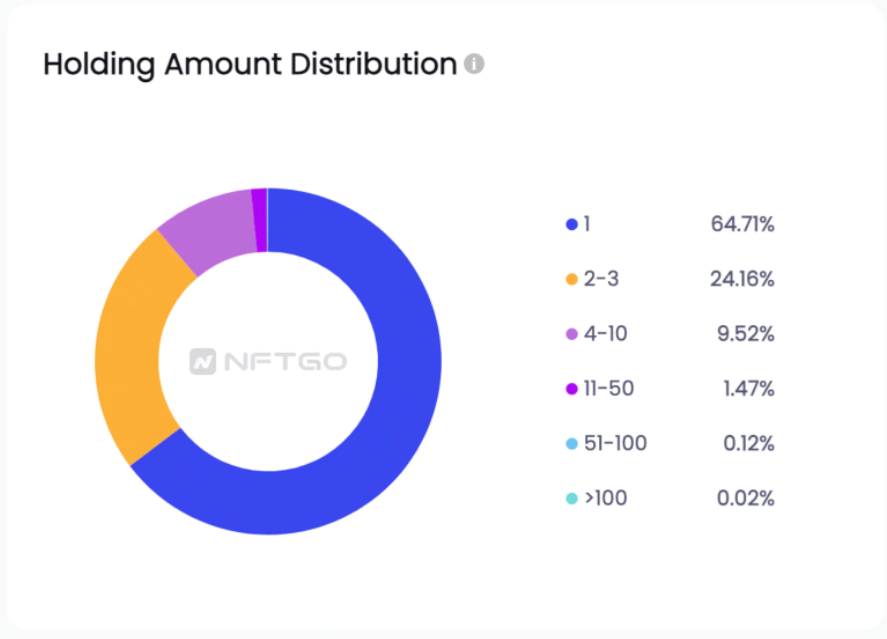Toggle the '2-3' legend entry label
The width and height of the screenshot is (887, 639).
(601, 279)
